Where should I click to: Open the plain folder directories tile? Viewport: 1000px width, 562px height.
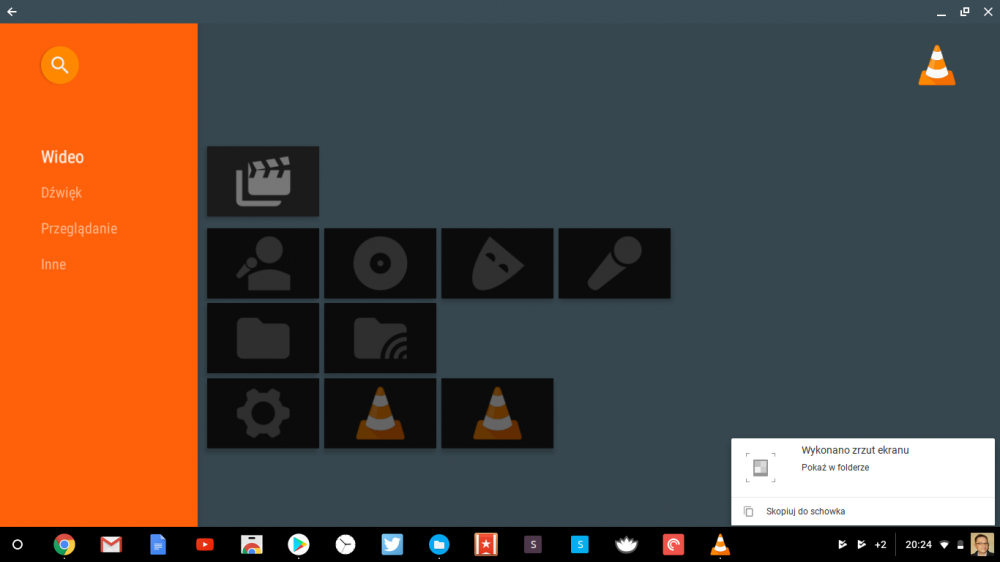coord(263,338)
